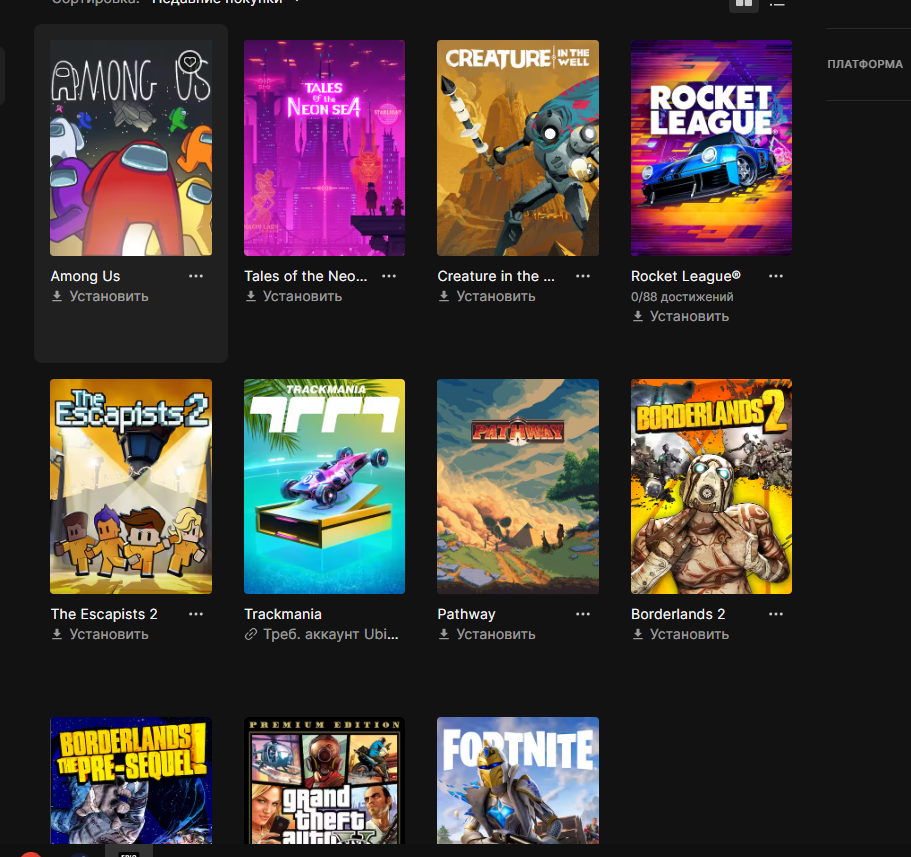Open the Pathway game cover
The image size is (911, 857).
point(518,486)
